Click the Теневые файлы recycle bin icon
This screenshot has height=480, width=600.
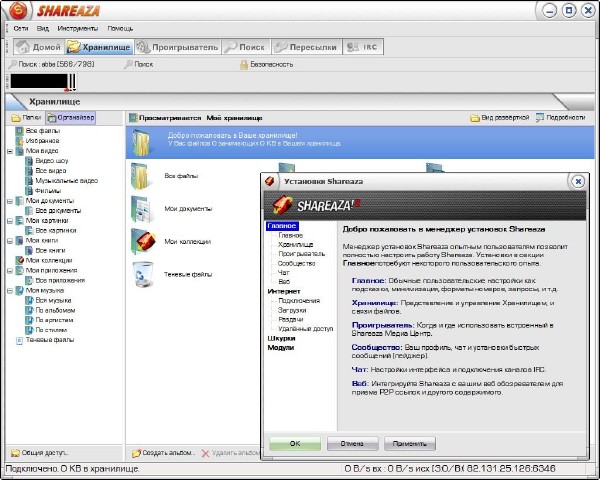144,272
